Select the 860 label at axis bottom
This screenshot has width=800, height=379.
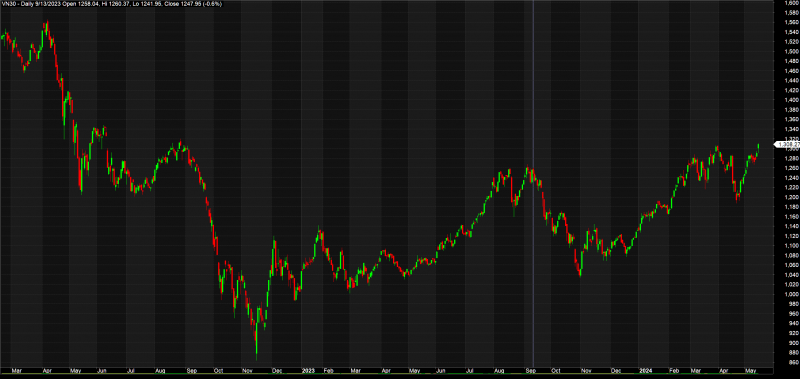(794, 362)
